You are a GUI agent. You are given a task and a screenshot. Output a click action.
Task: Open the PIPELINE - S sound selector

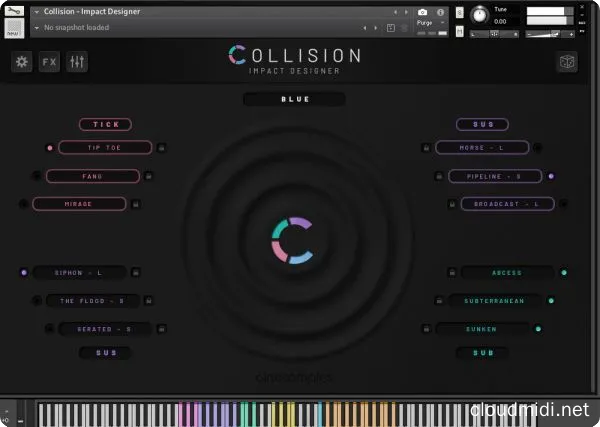[x=495, y=176]
